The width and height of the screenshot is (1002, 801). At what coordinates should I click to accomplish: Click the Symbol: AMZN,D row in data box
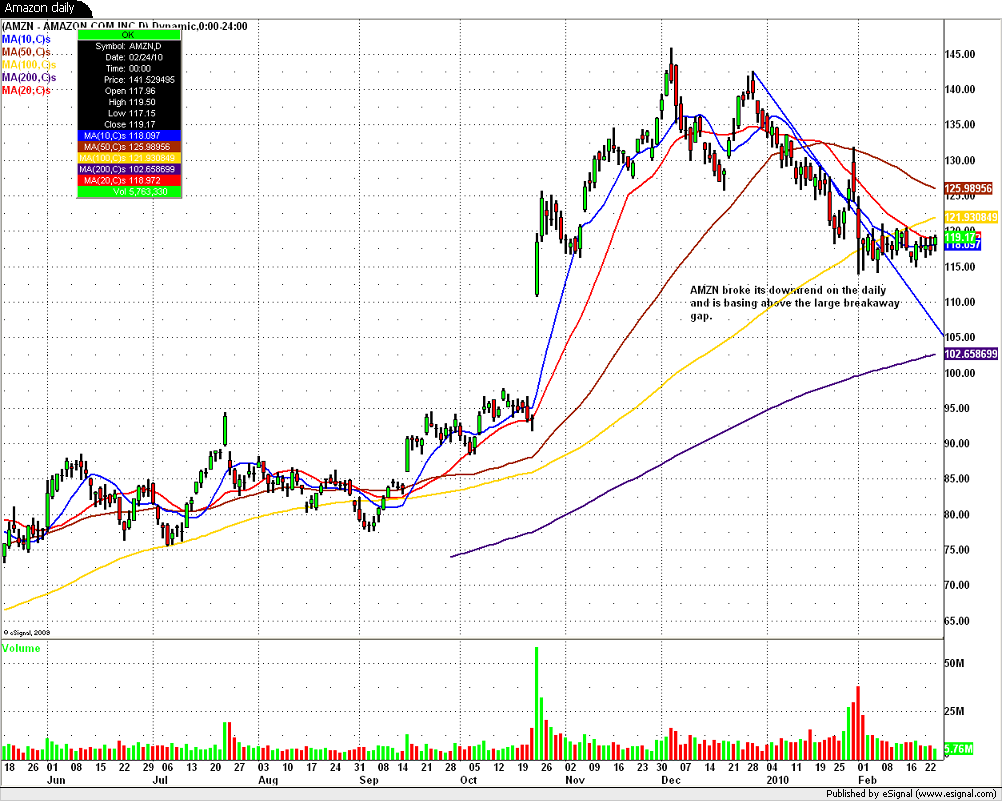tap(128, 46)
